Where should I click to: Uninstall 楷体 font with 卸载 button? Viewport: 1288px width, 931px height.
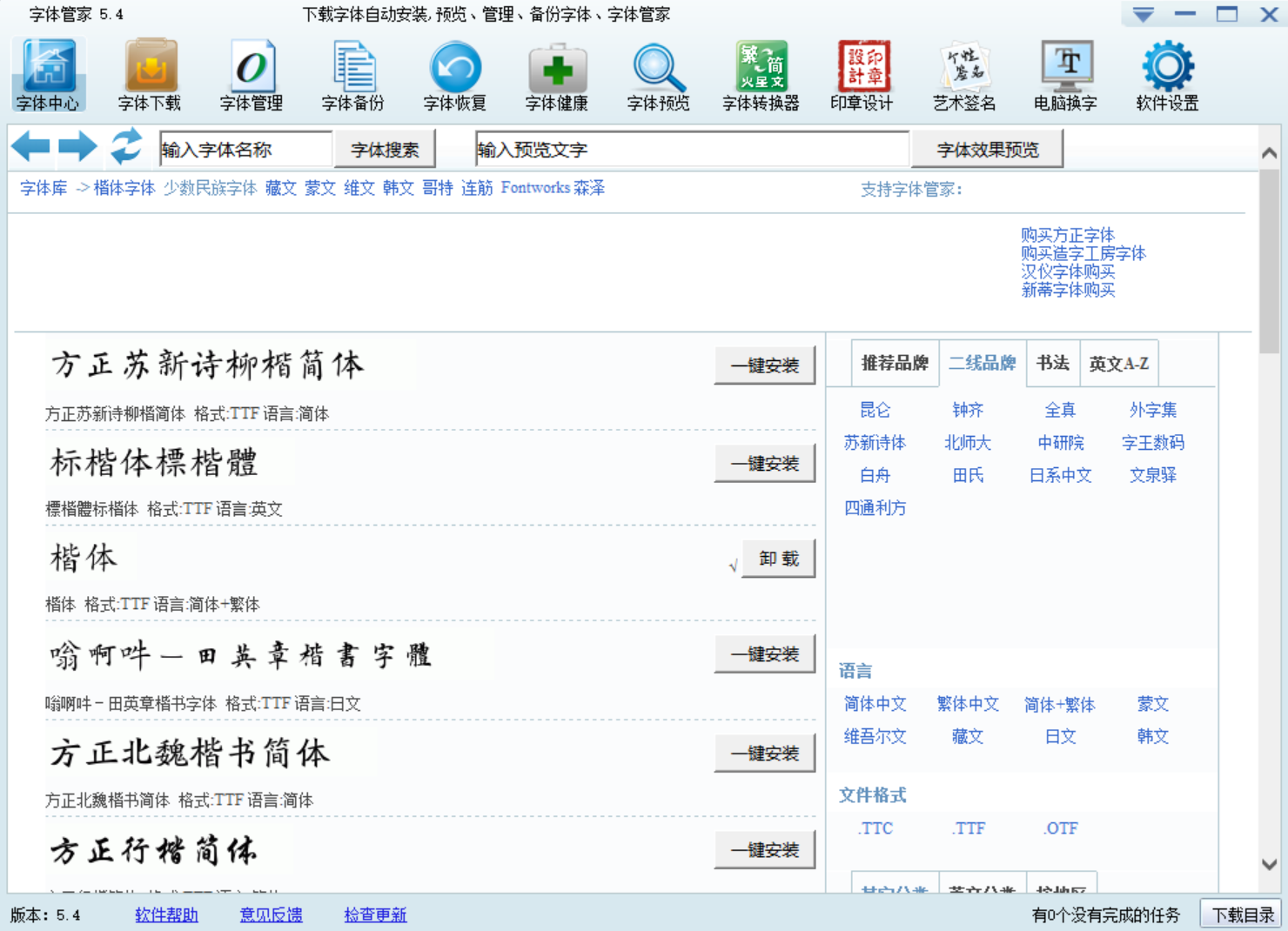click(778, 559)
